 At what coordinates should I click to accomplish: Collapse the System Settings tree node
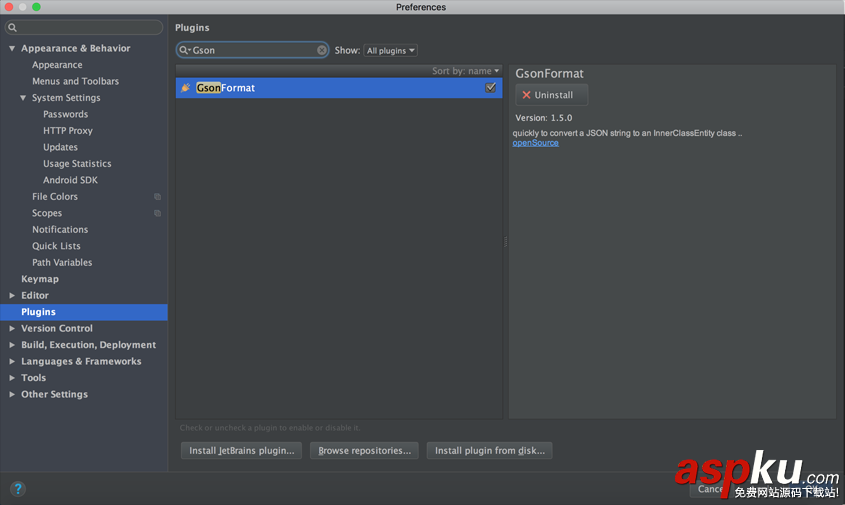pyautogui.click(x=23, y=98)
